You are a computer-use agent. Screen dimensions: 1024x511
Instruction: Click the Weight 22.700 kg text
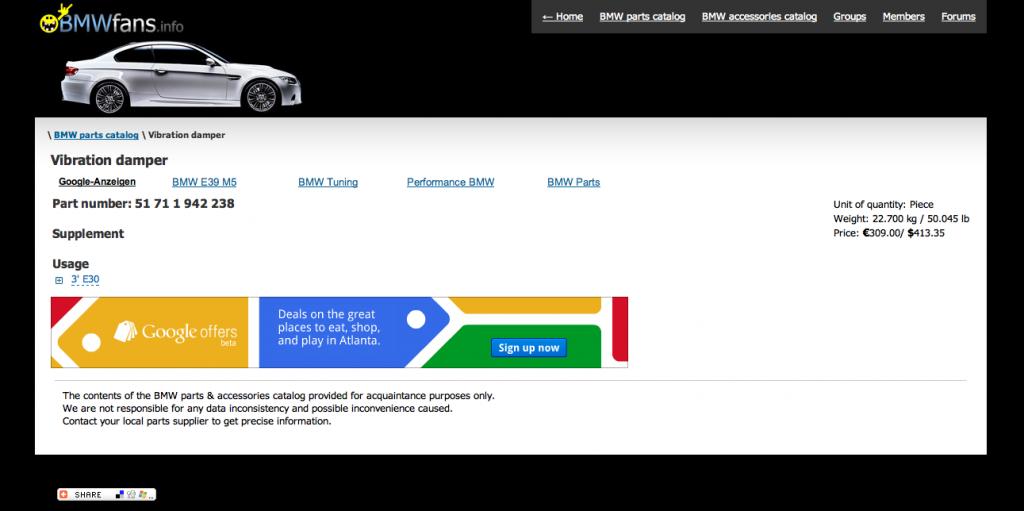pyautogui.click(x=901, y=219)
